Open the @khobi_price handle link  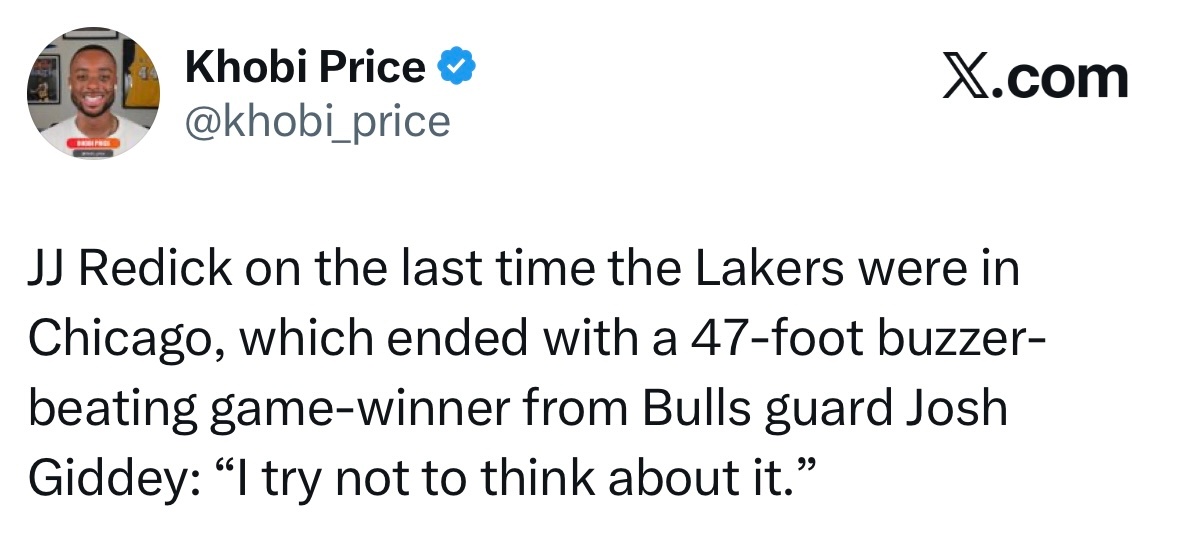click(318, 121)
